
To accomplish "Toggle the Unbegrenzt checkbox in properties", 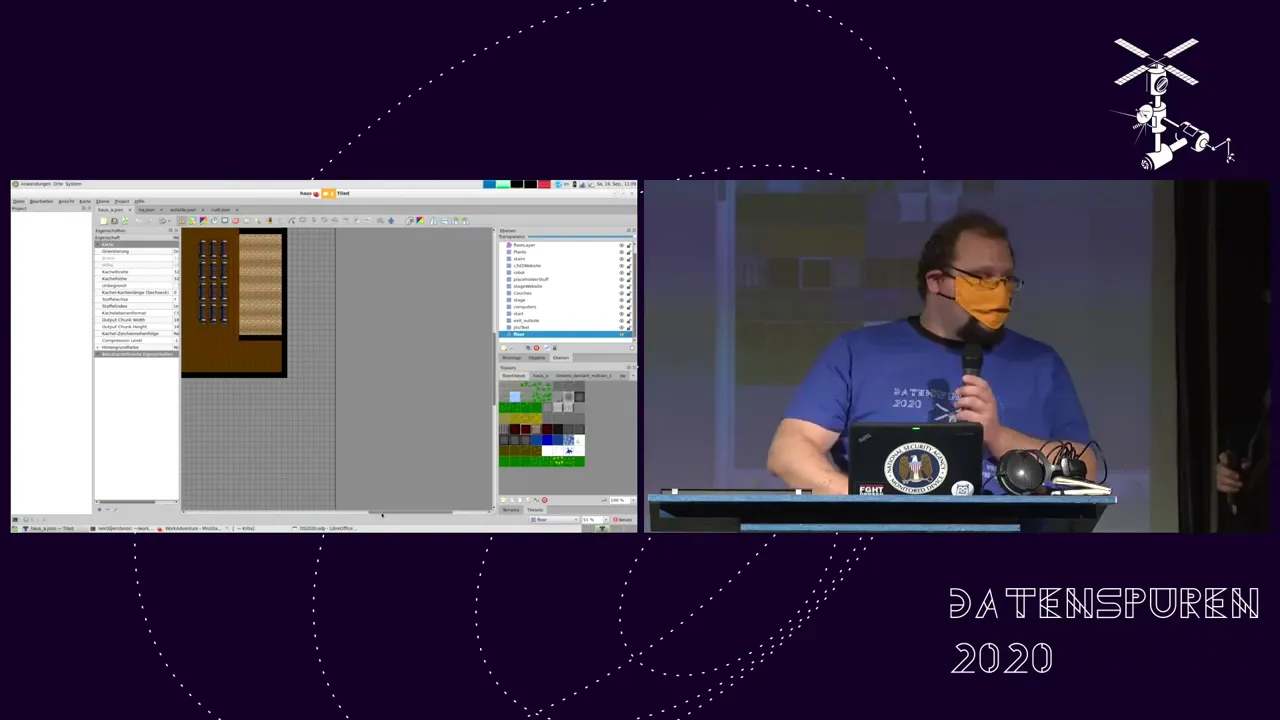I will (176, 286).
